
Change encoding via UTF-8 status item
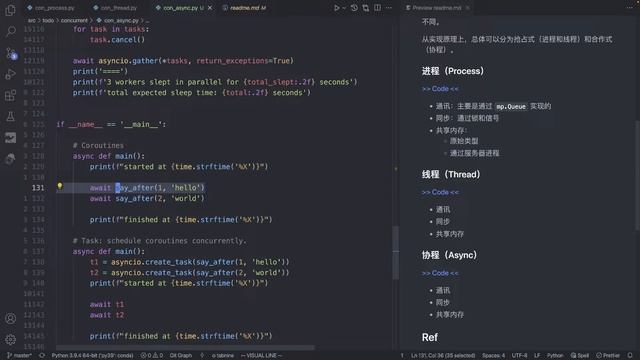coord(519,356)
